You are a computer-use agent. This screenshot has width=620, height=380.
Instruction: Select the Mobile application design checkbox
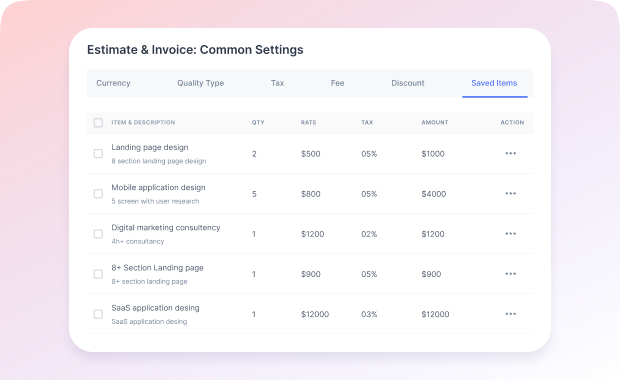98,194
